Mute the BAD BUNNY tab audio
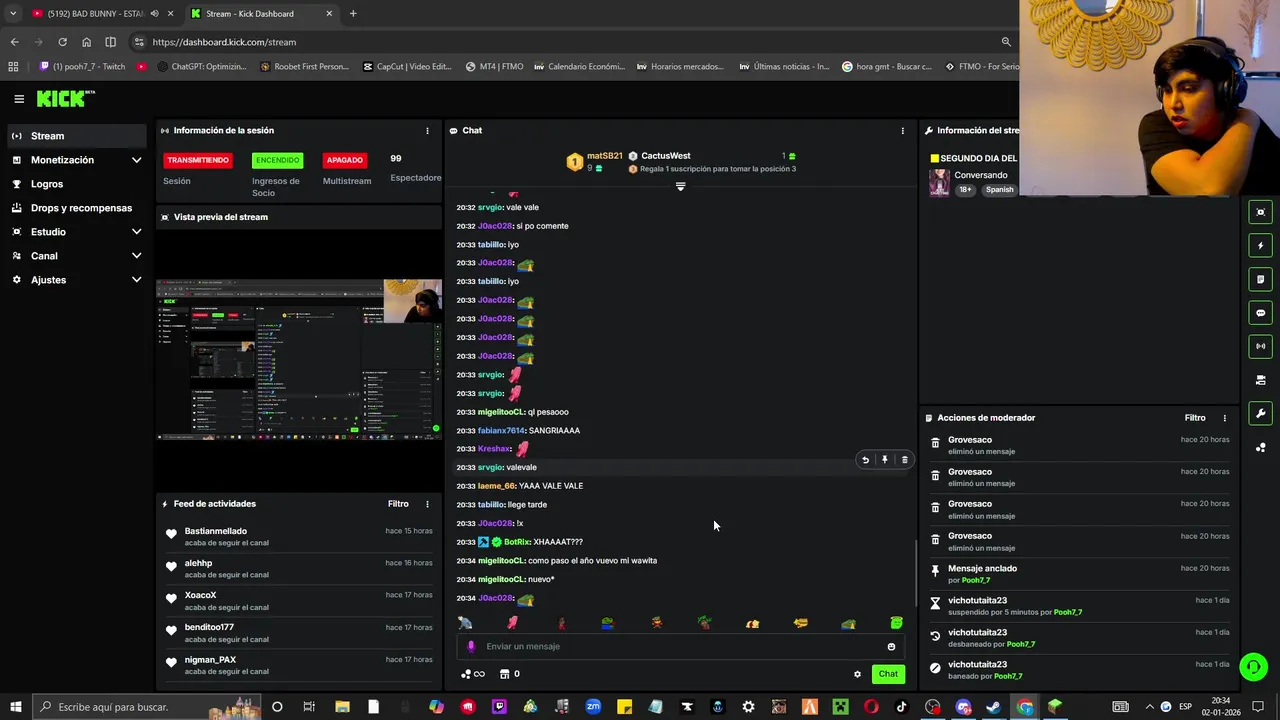The width and height of the screenshot is (1280, 720). [x=154, y=14]
